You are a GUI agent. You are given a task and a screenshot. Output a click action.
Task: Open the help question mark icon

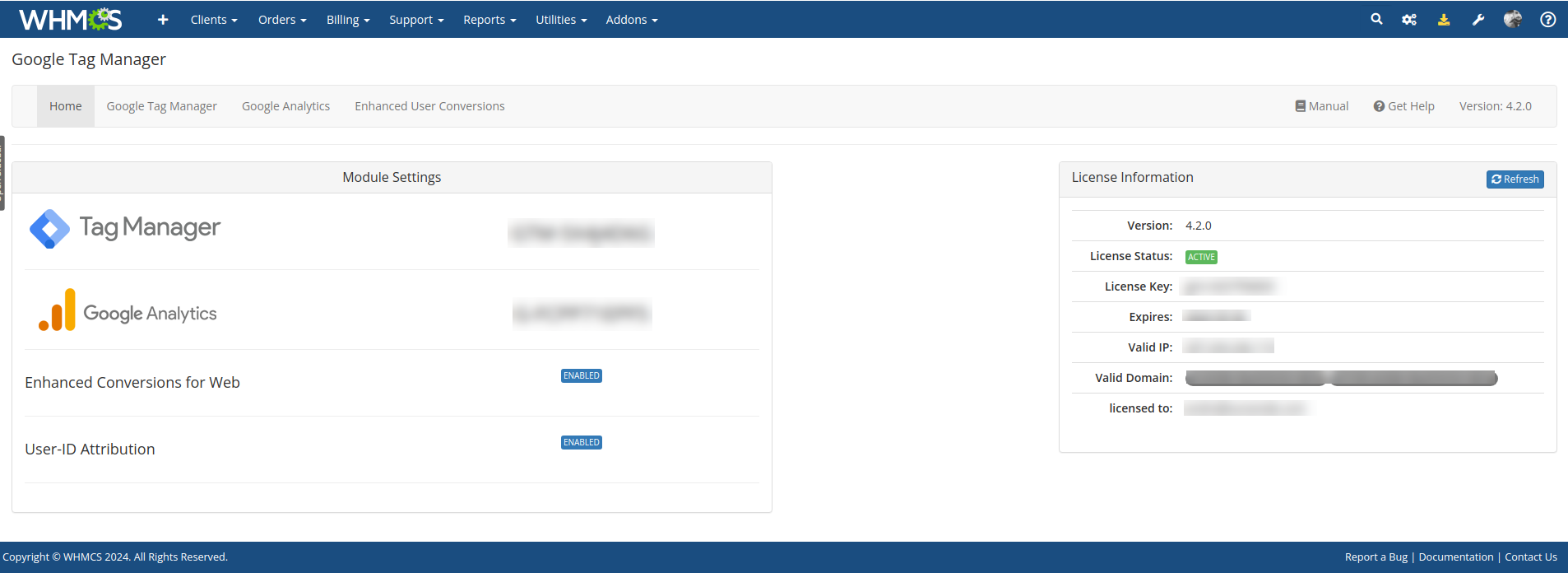click(1547, 19)
